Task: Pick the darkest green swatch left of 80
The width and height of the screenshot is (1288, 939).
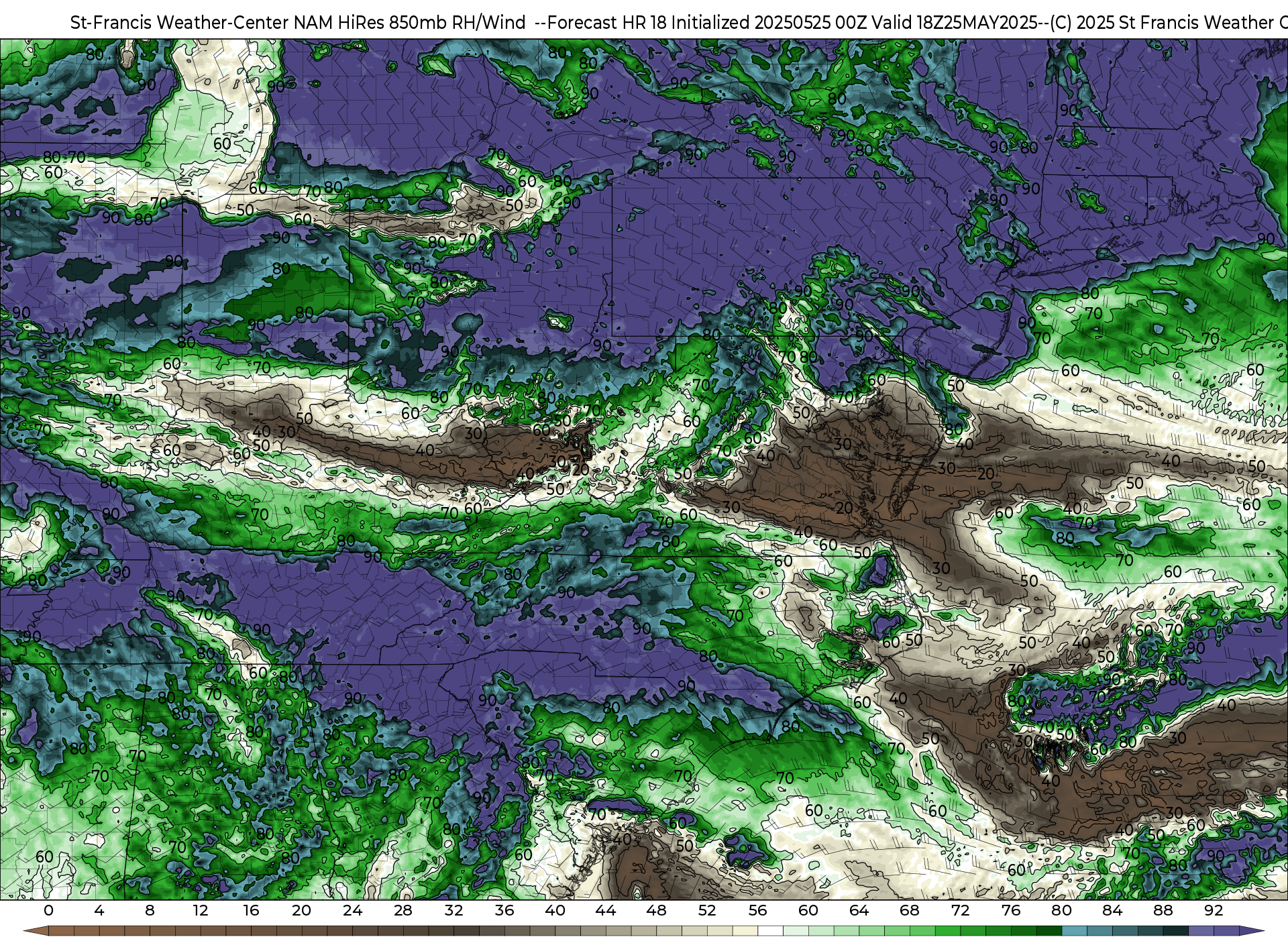Action: (1049, 931)
